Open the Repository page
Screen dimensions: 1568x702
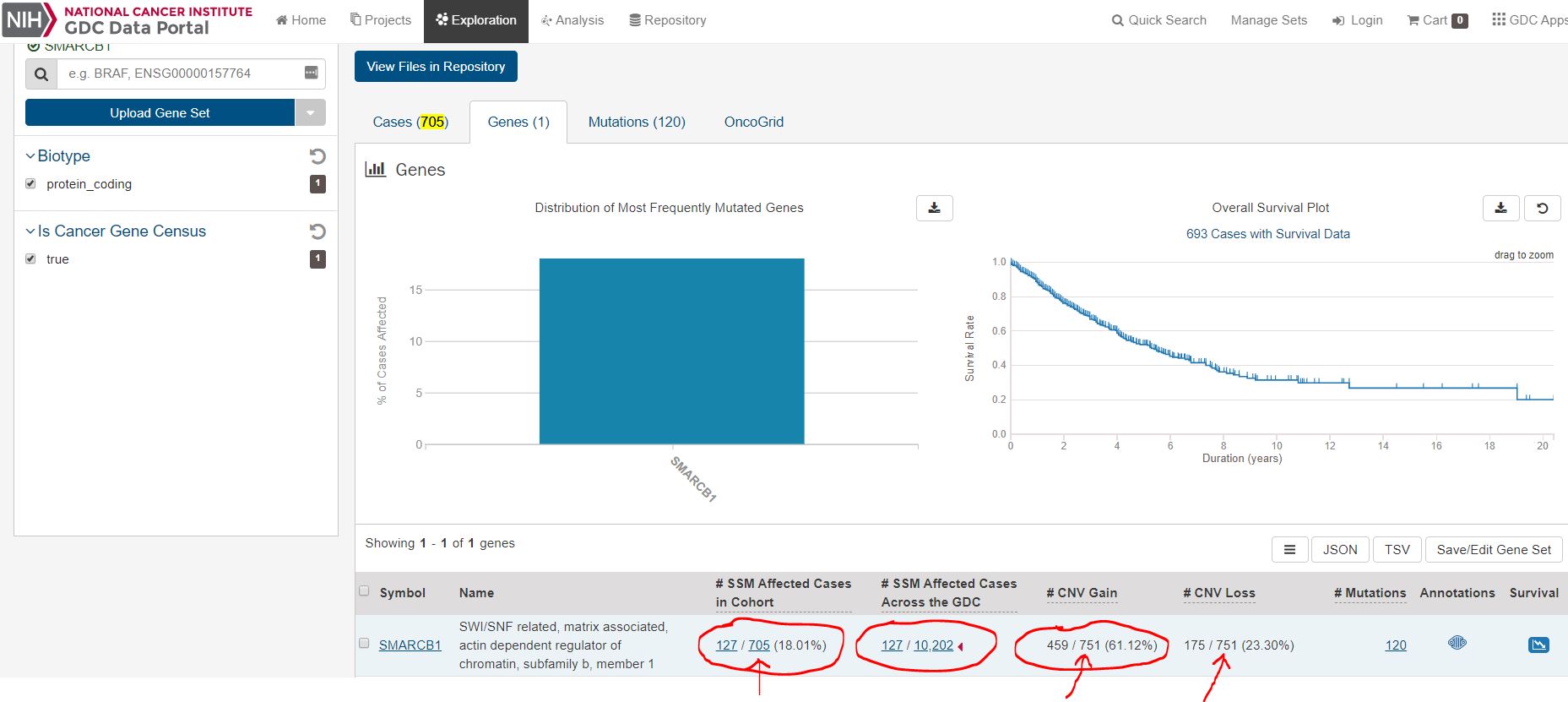668,20
